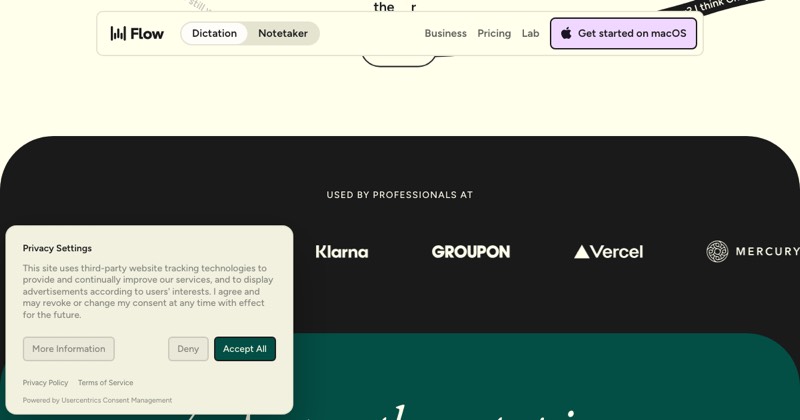Open More Information in privacy dialog
This screenshot has width=800, height=420.
(x=69, y=349)
